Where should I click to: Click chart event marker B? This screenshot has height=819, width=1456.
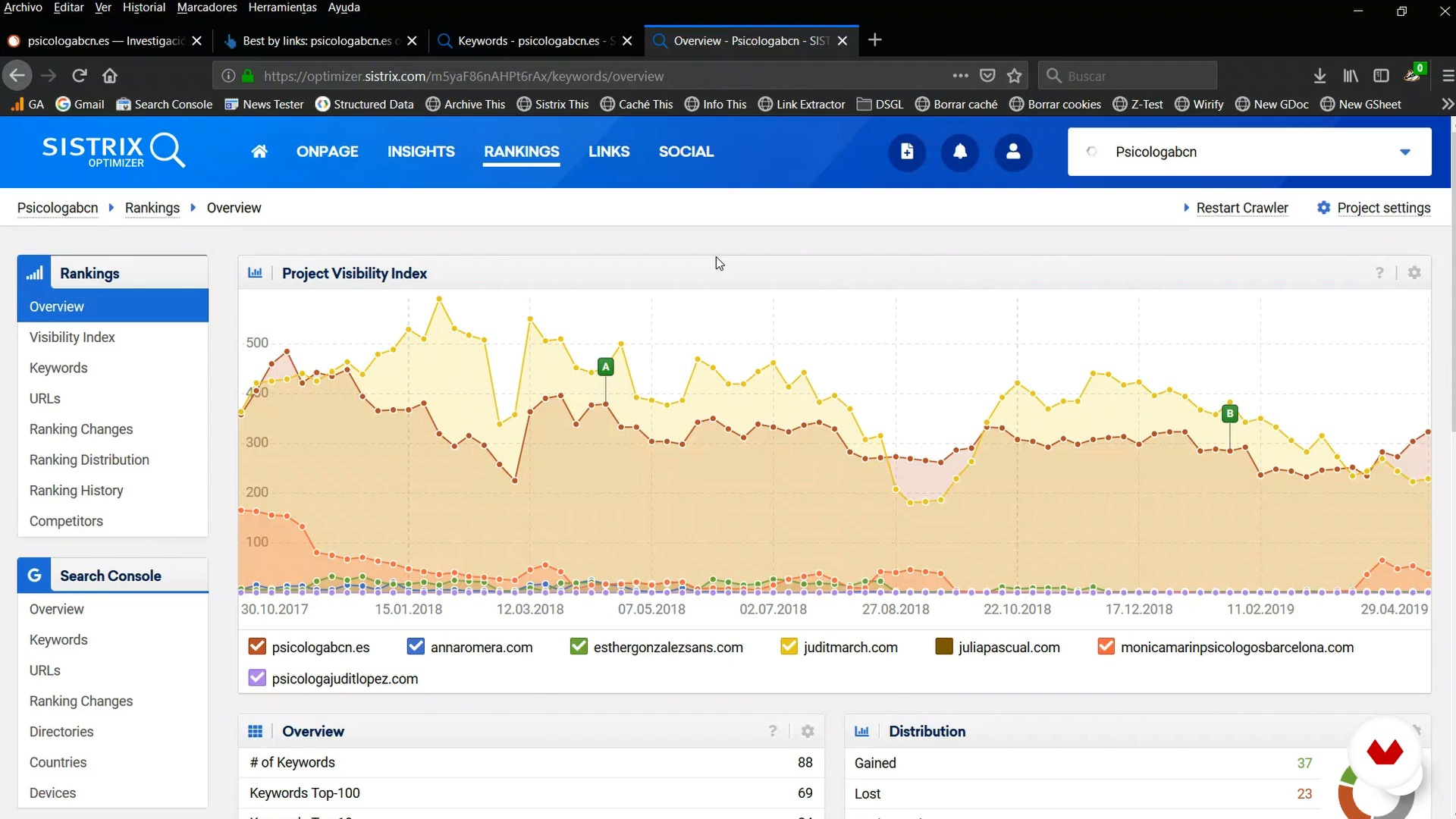click(1230, 413)
